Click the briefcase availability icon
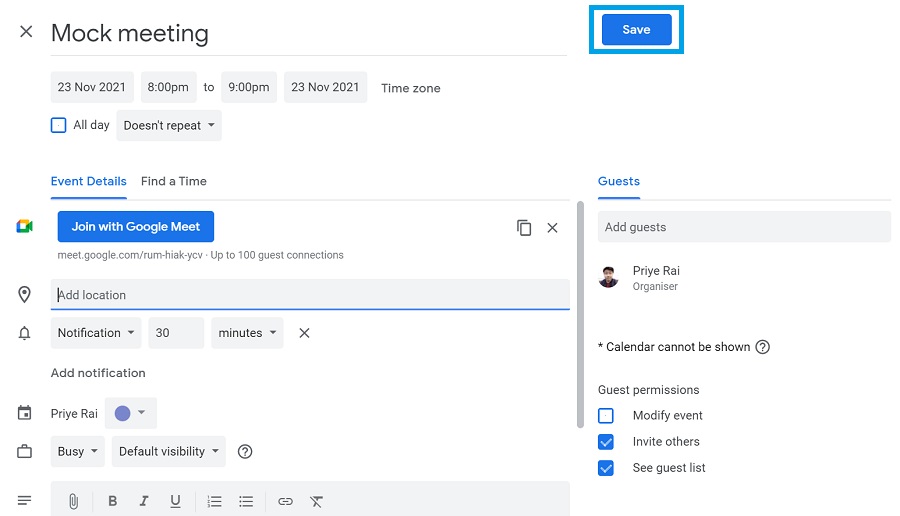This screenshot has width=900, height=516. click(24, 452)
